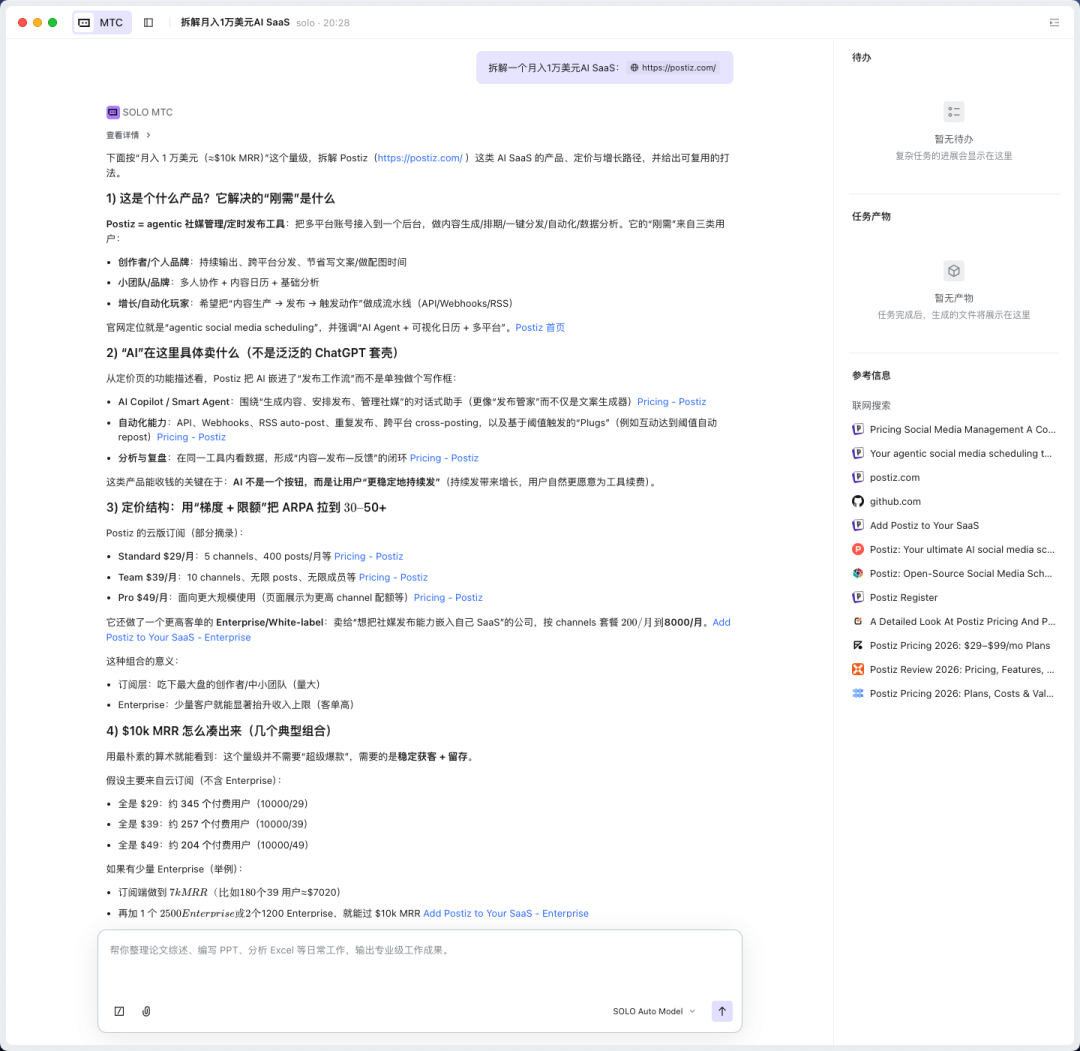Open reference "Postiz: Your ultimate AI social media sc..."

click(953, 550)
